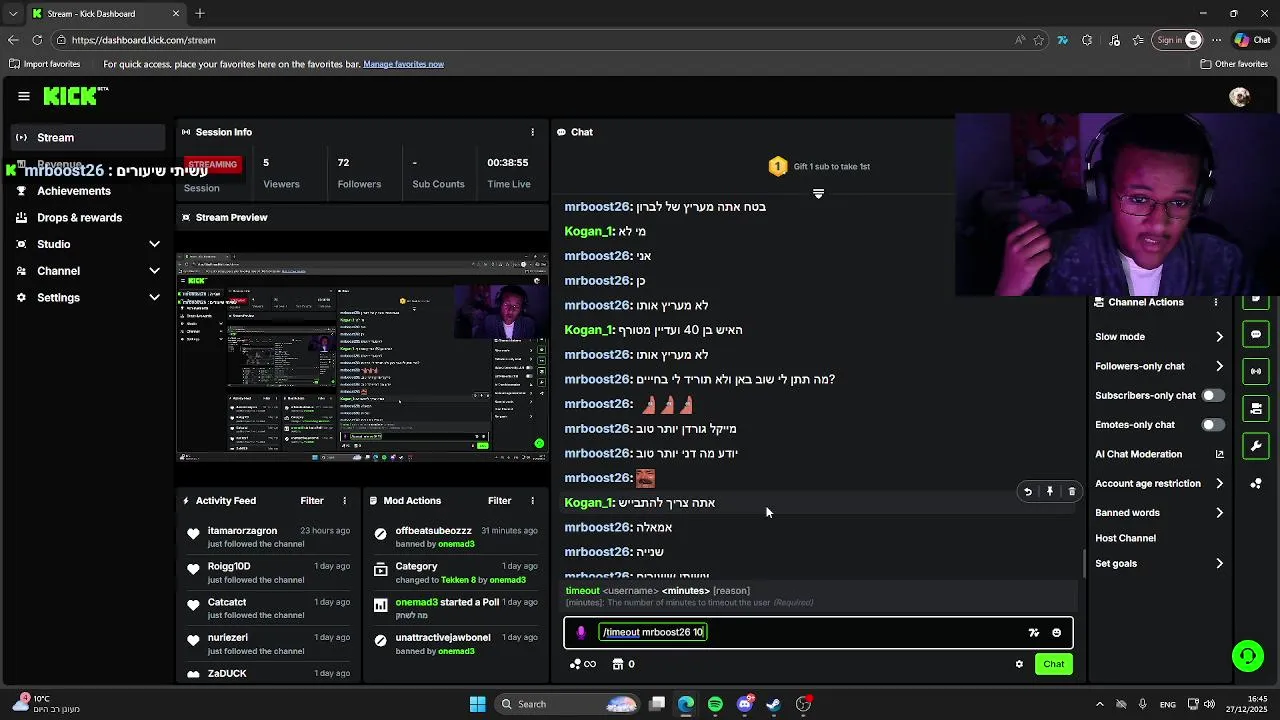Click Import favorites in favorites bar
Viewport: 1280px width, 720px height.
(x=44, y=64)
